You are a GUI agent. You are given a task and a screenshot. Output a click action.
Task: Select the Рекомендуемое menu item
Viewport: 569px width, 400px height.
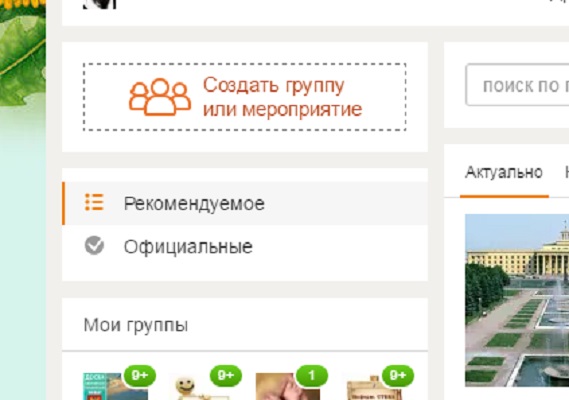pyautogui.click(x=245, y=203)
